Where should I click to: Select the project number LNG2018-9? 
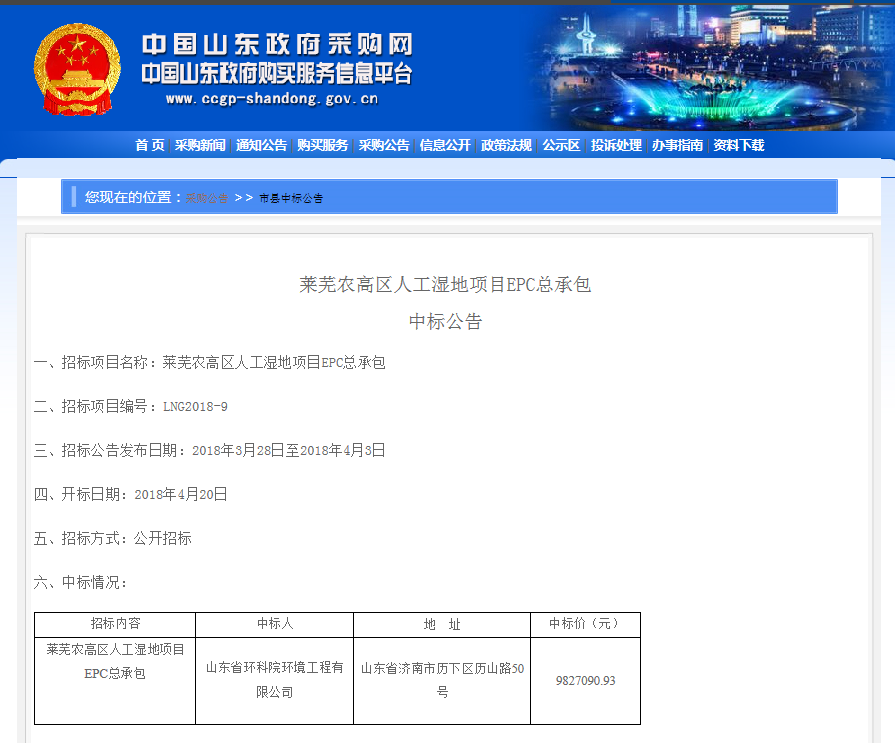195,406
